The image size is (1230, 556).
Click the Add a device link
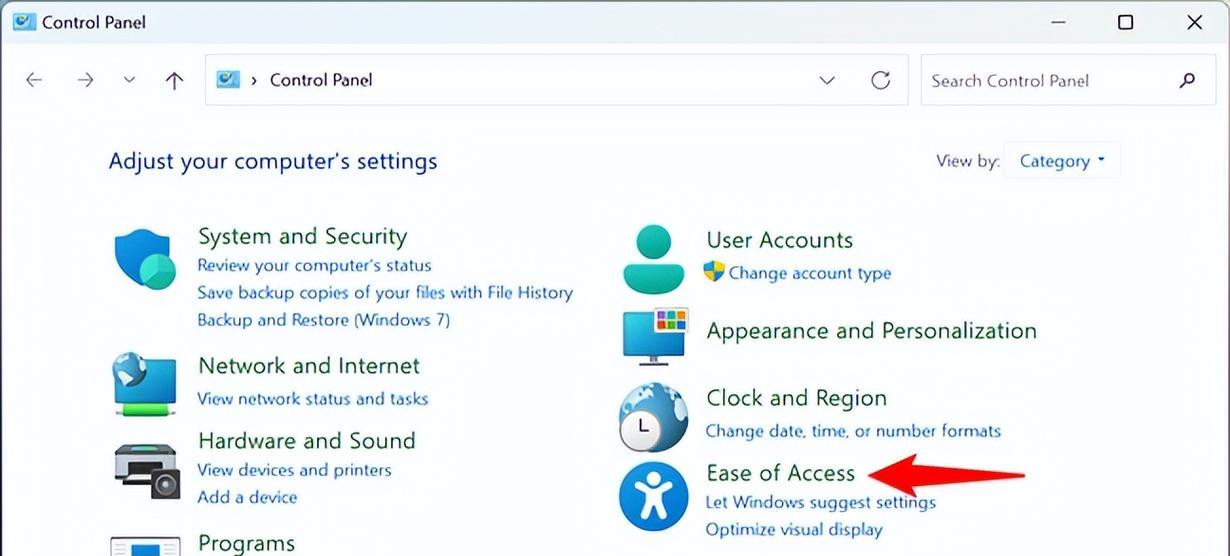coord(247,497)
